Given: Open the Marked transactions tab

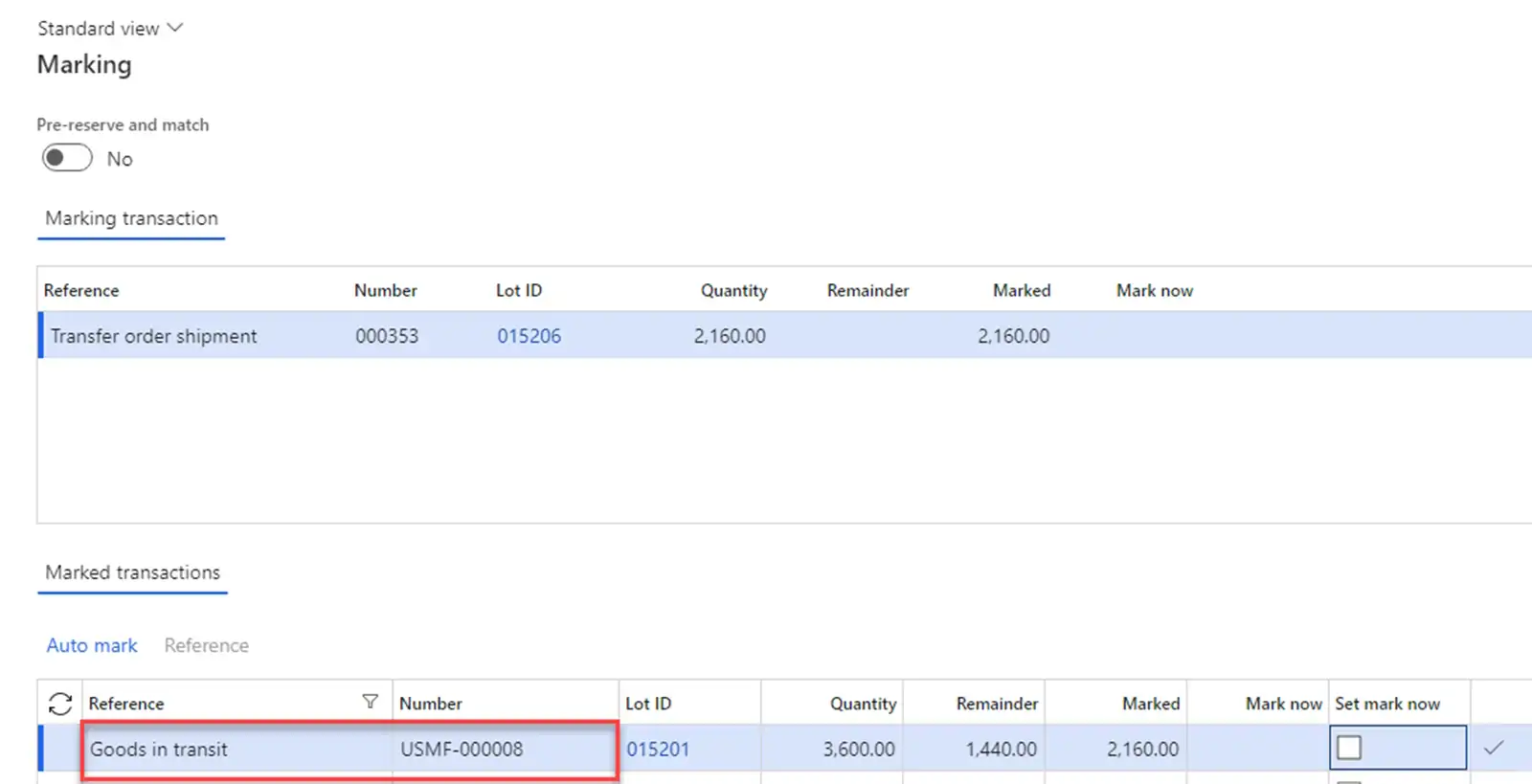Looking at the screenshot, I should tap(132, 572).
